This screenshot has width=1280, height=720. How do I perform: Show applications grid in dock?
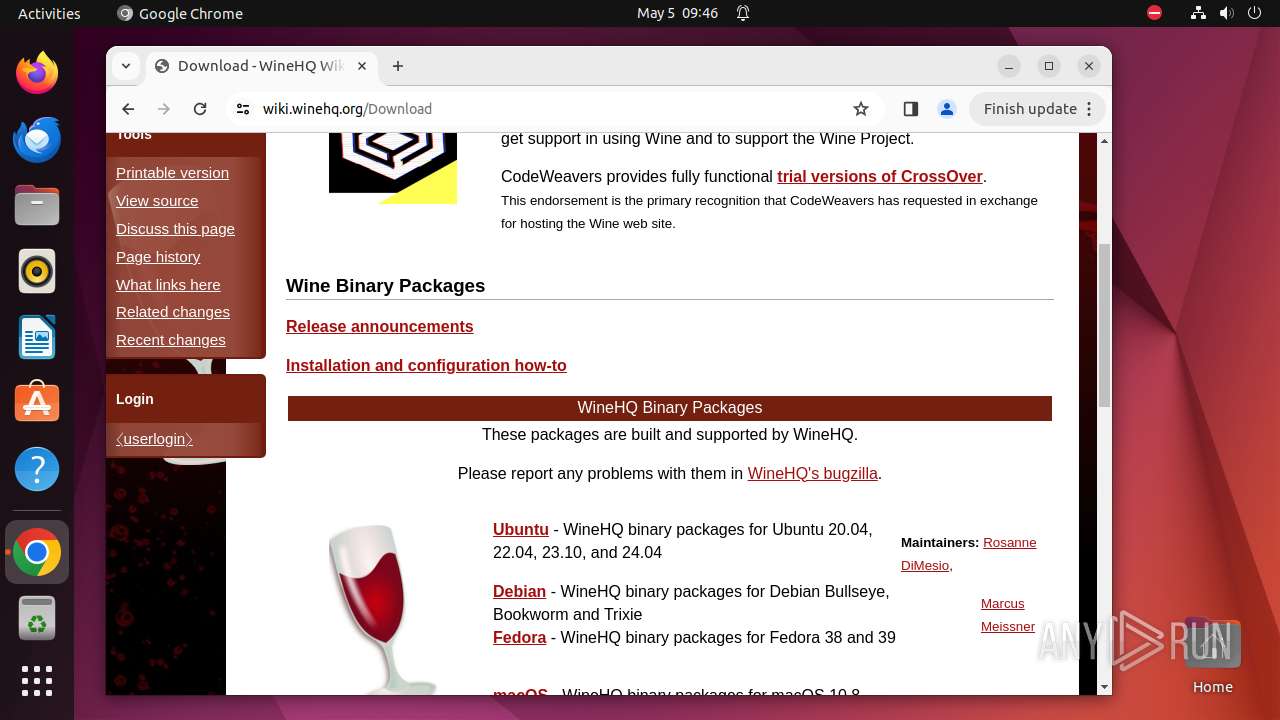[37, 681]
